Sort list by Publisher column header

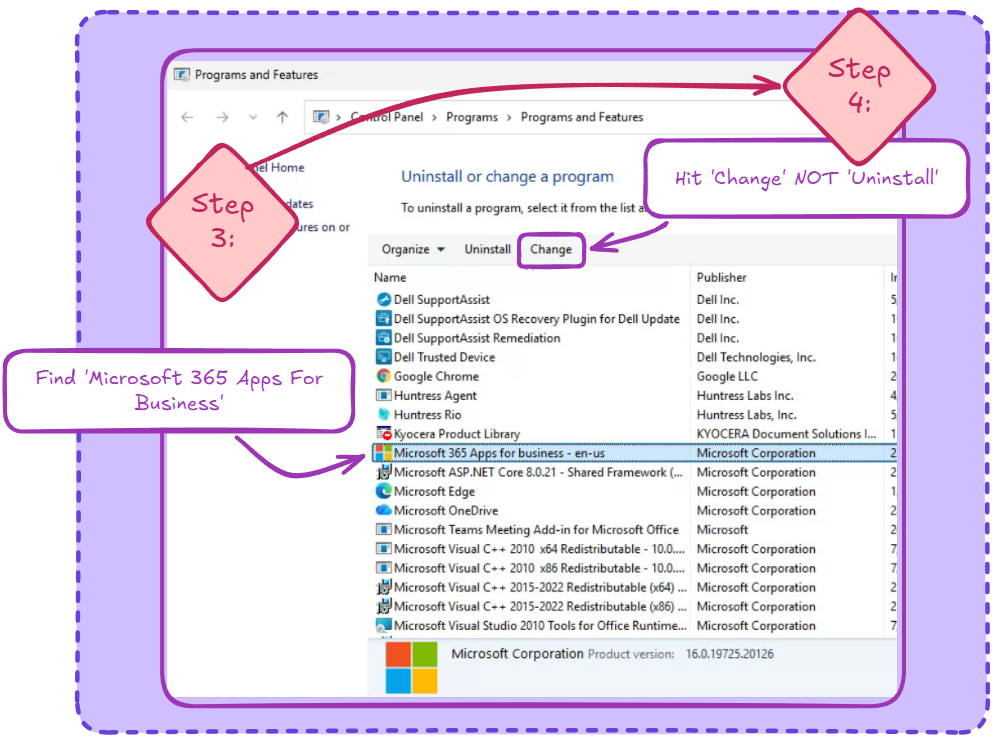click(x=721, y=278)
